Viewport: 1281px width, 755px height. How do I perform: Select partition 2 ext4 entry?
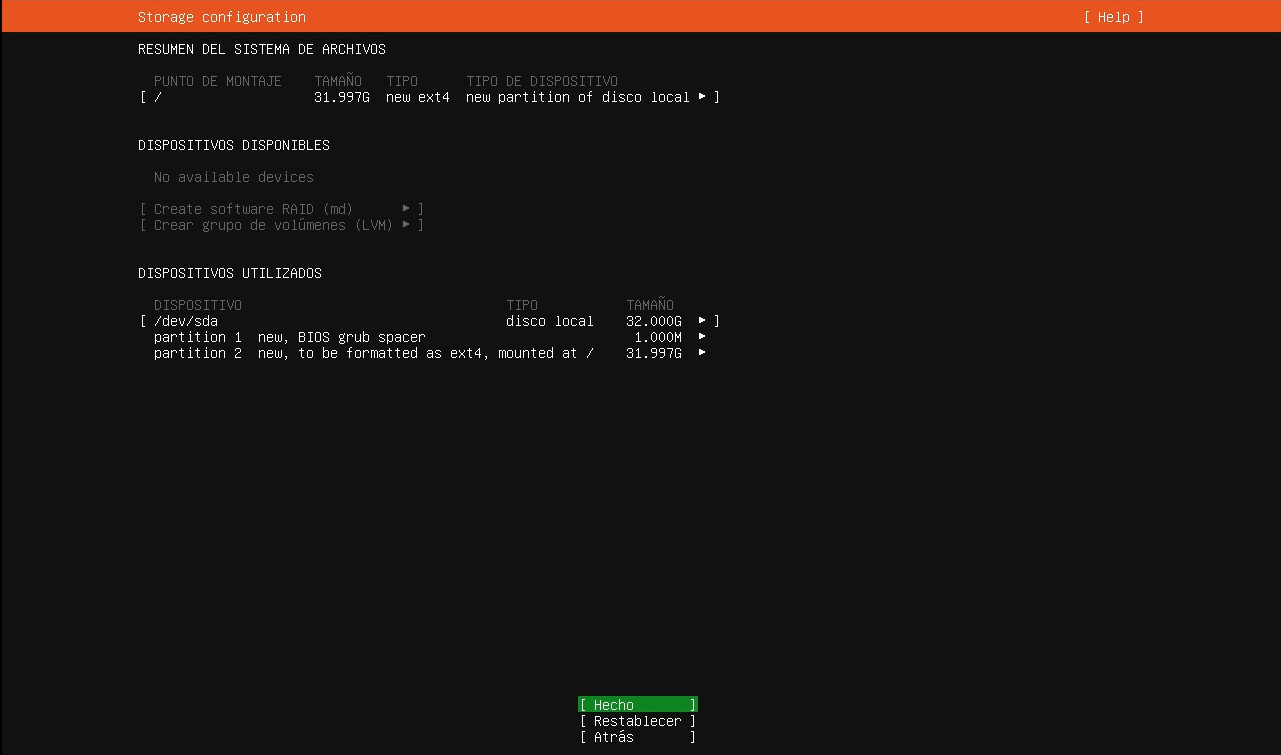[374, 353]
